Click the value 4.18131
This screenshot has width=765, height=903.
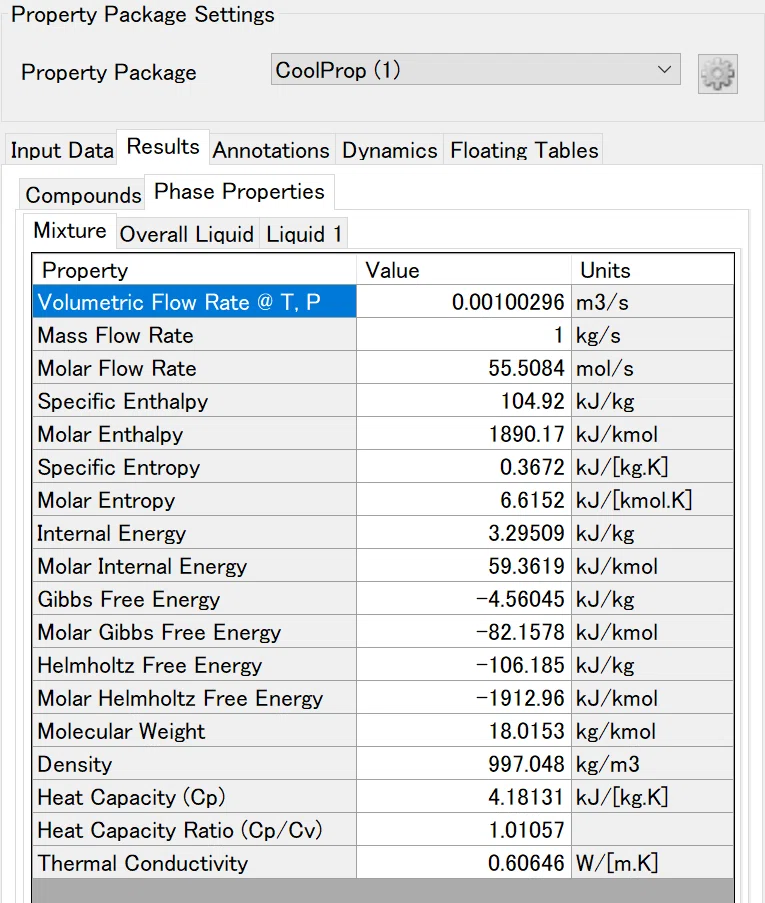point(464,797)
